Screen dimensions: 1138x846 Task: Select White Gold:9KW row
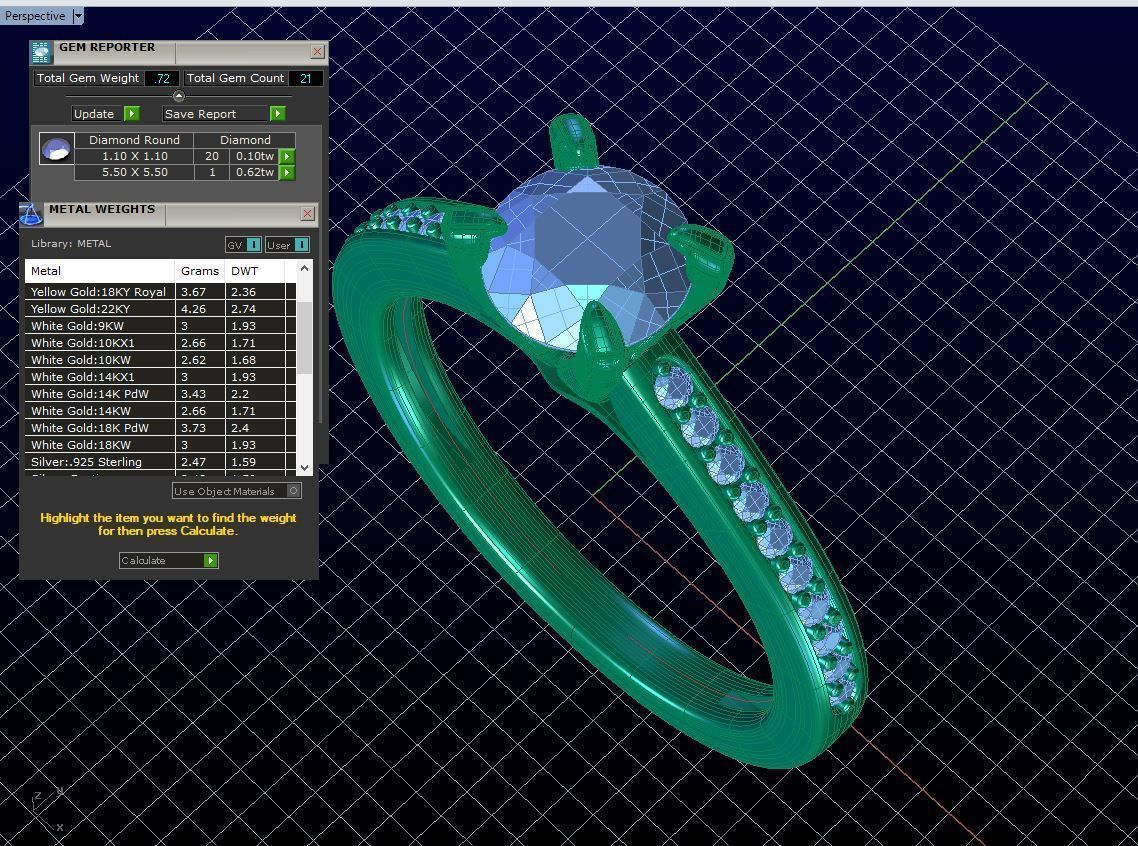(x=160, y=326)
